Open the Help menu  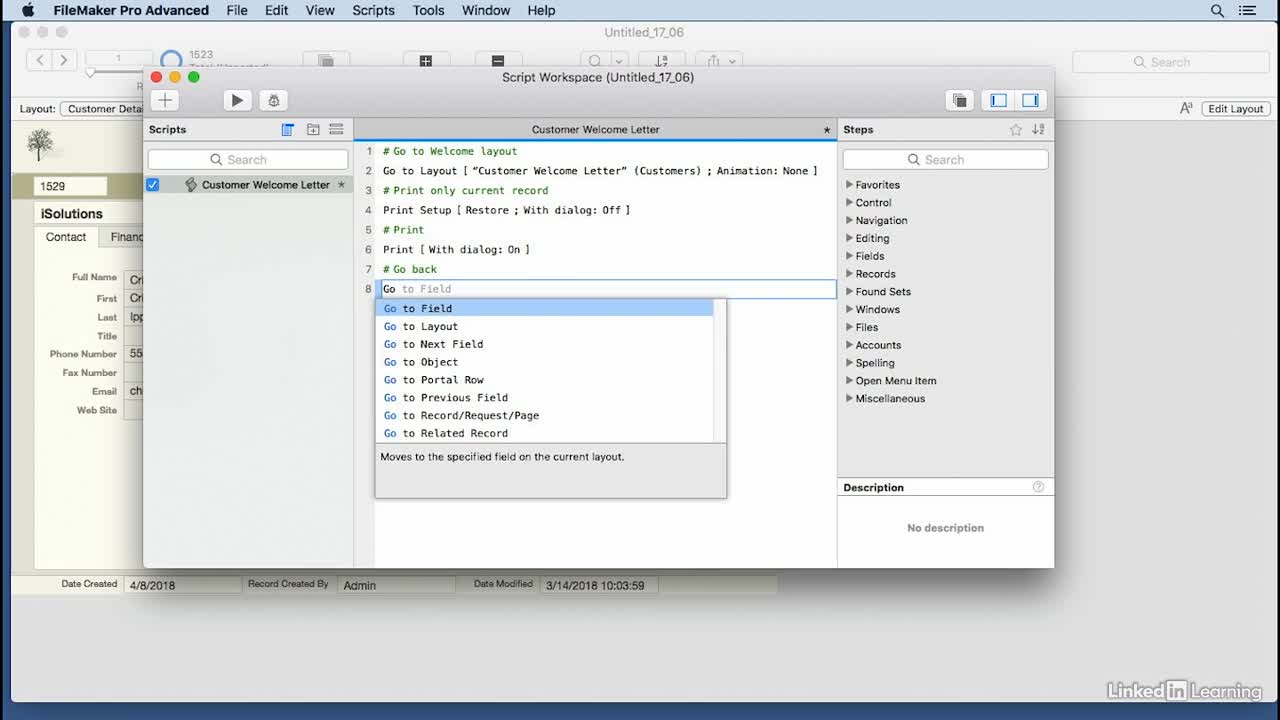click(x=541, y=10)
